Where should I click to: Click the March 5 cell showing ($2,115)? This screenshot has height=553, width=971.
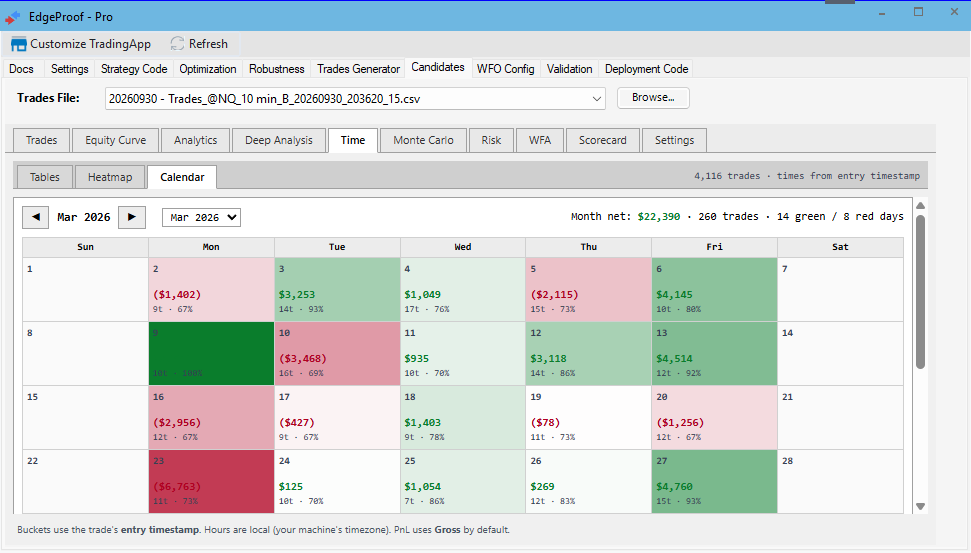(589, 289)
